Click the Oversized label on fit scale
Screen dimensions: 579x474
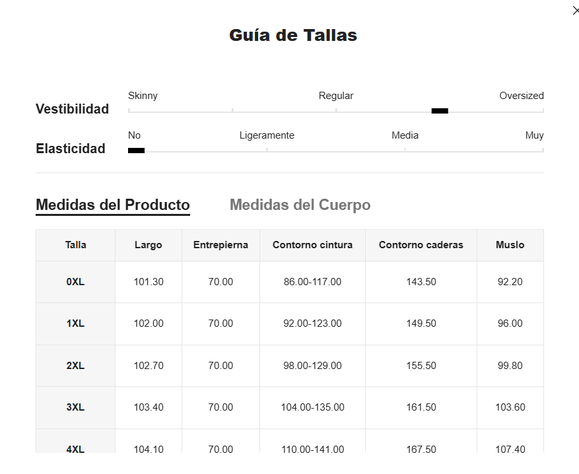coord(521,96)
